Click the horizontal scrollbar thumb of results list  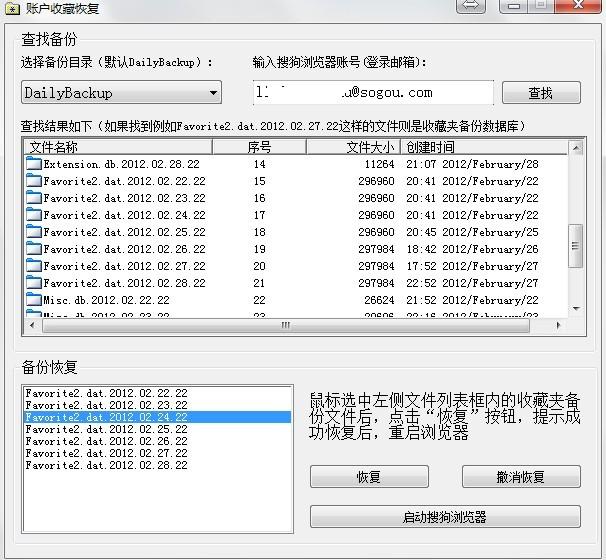click(286, 325)
